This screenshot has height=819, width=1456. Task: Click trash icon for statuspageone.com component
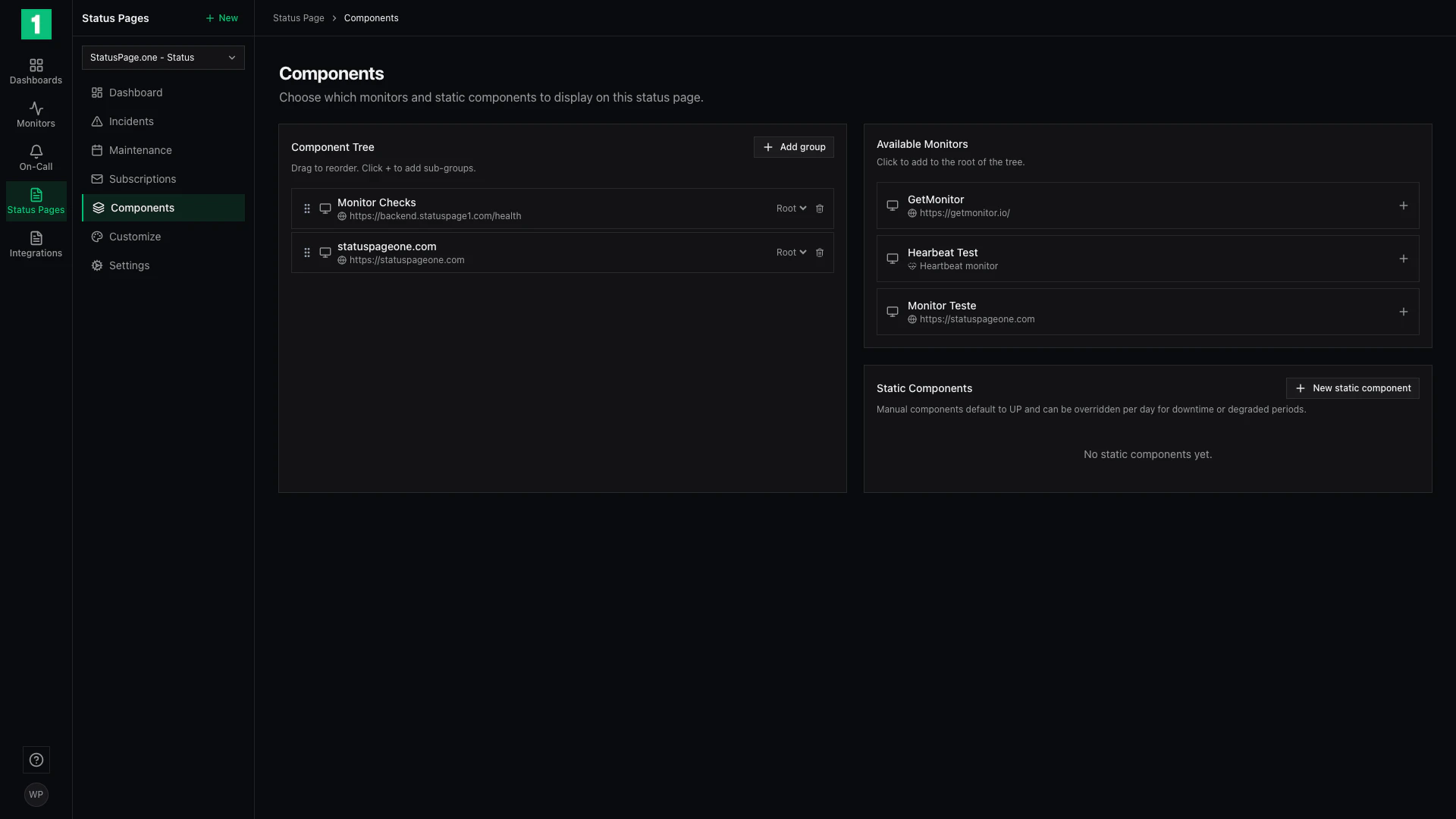820,253
